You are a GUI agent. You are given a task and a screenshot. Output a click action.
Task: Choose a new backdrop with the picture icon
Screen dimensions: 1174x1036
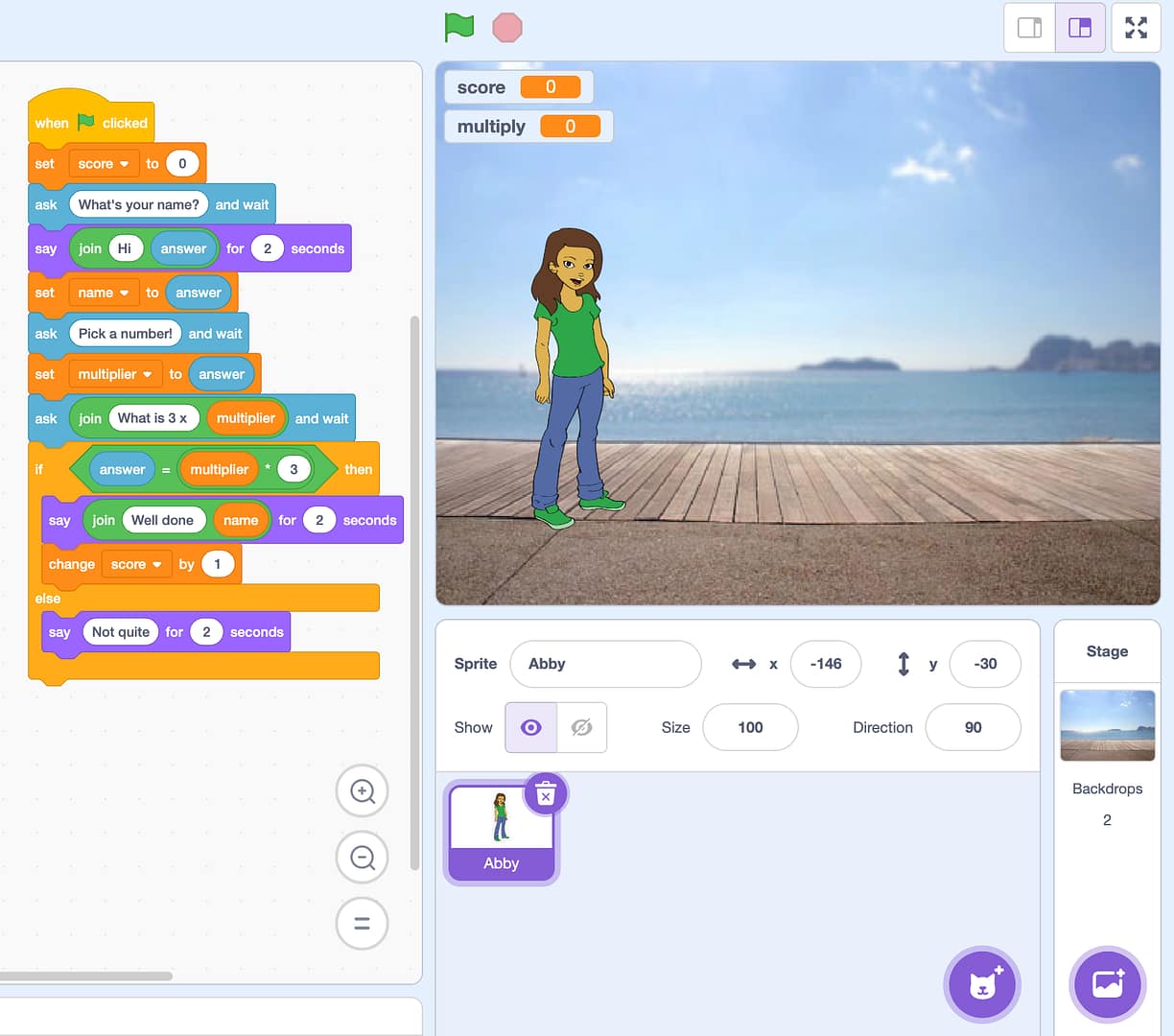coord(1107,984)
